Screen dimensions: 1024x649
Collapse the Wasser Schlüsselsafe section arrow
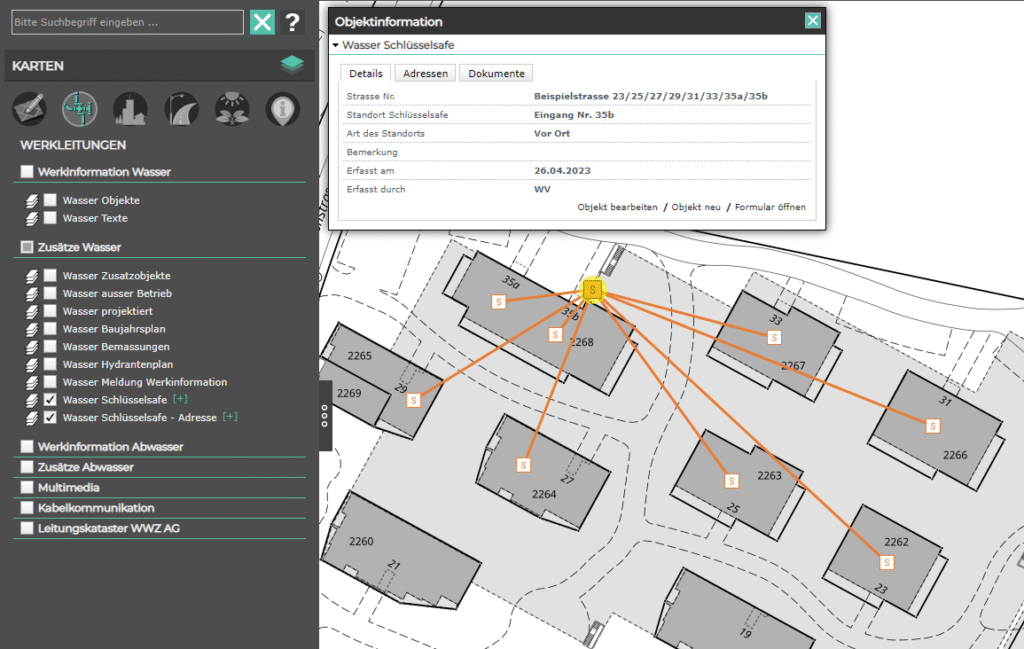[337, 46]
